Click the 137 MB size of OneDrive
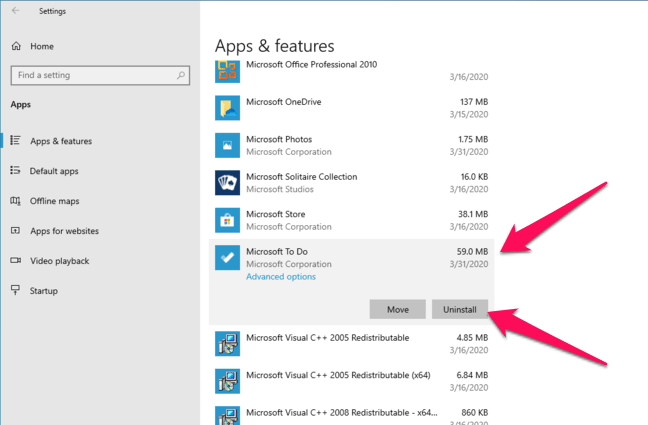This screenshot has width=648, height=425. (474, 102)
